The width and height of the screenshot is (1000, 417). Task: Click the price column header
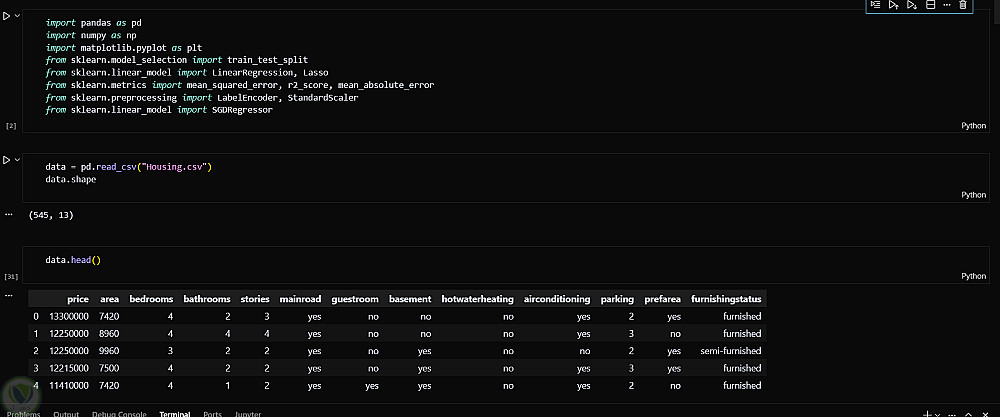tap(78, 299)
